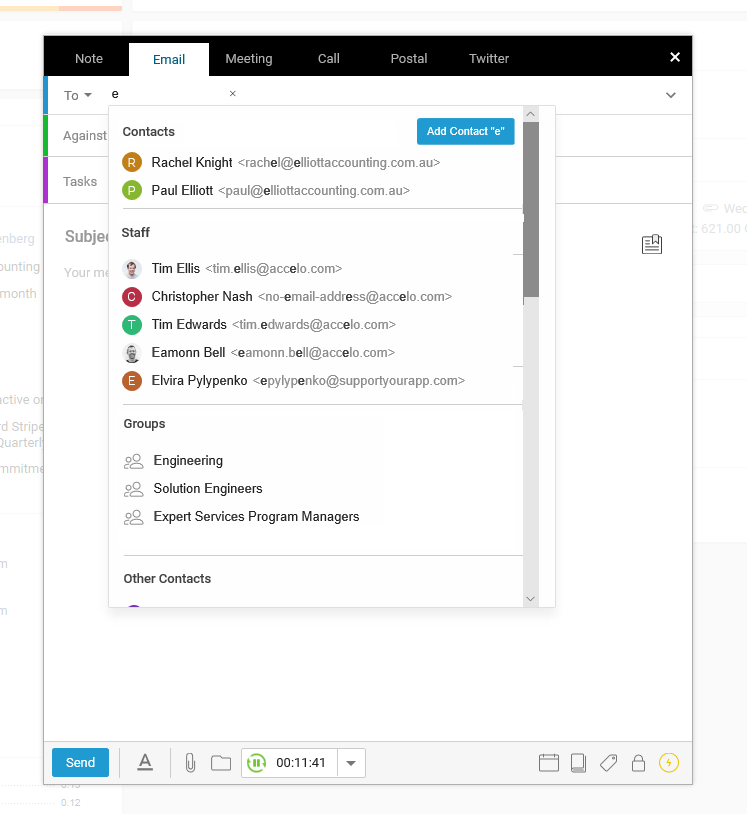The image size is (747, 814).
Task: Switch to the Call tab
Action: click(x=329, y=59)
